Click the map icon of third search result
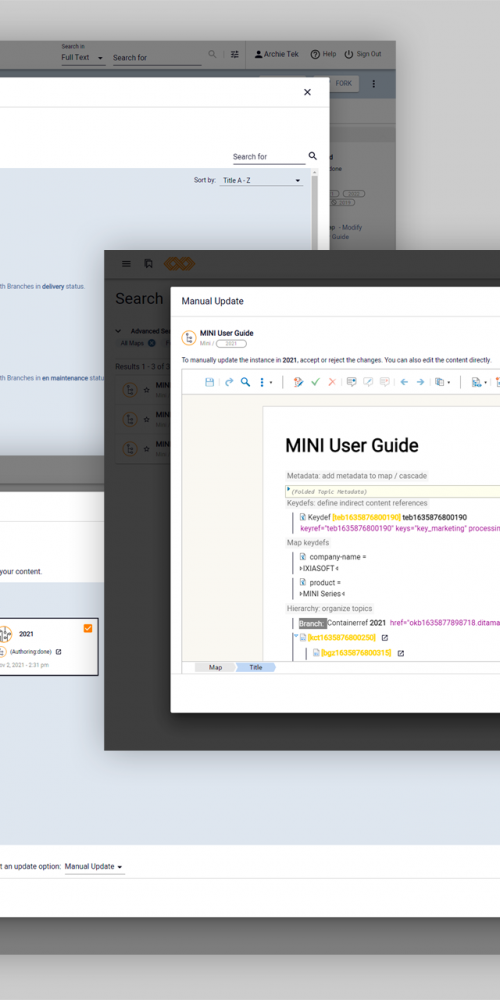Image resolution: width=500 pixels, height=1000 pixels. click(130, 449)
